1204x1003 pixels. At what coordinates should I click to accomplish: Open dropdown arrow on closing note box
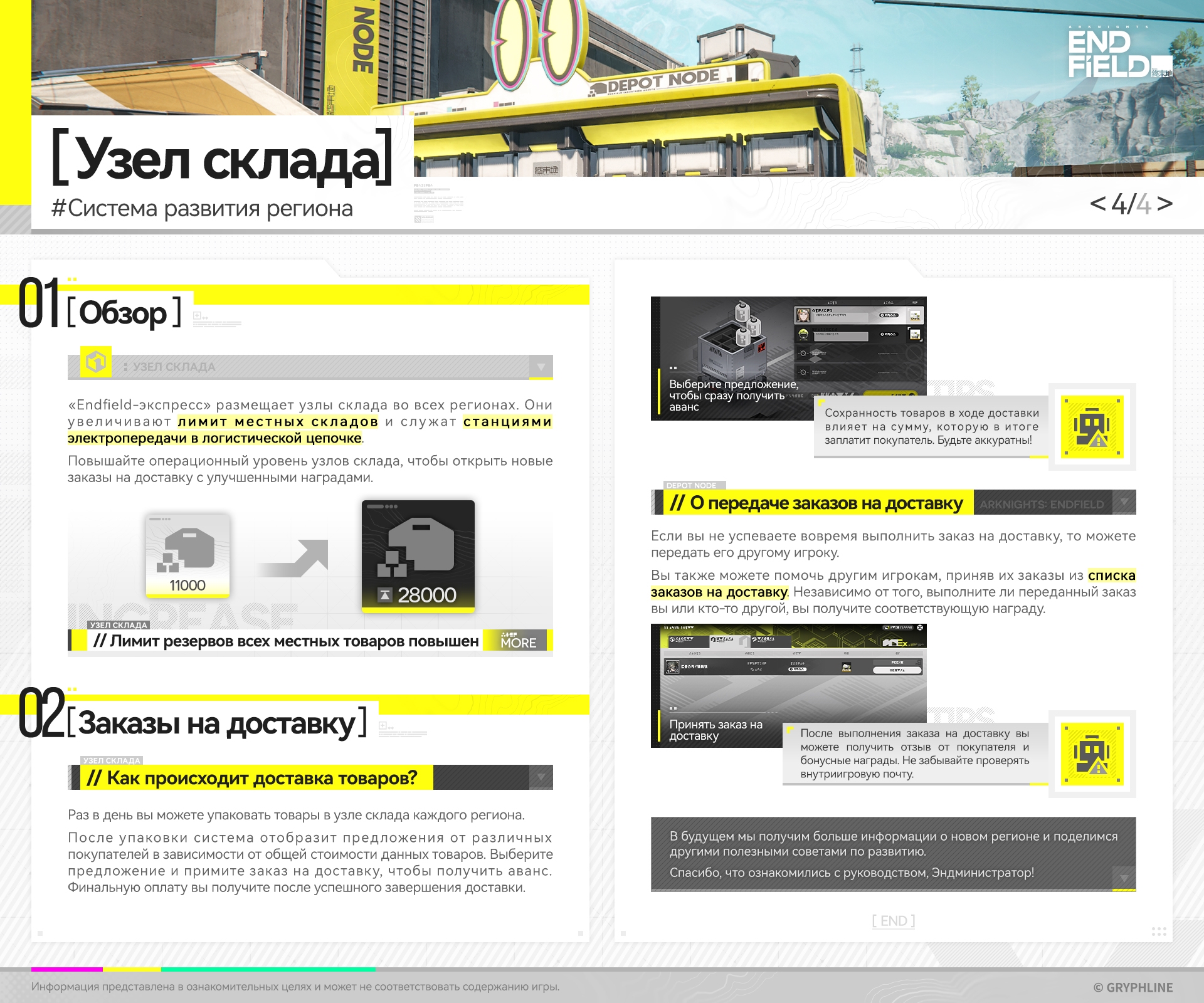click(1124, 878)
